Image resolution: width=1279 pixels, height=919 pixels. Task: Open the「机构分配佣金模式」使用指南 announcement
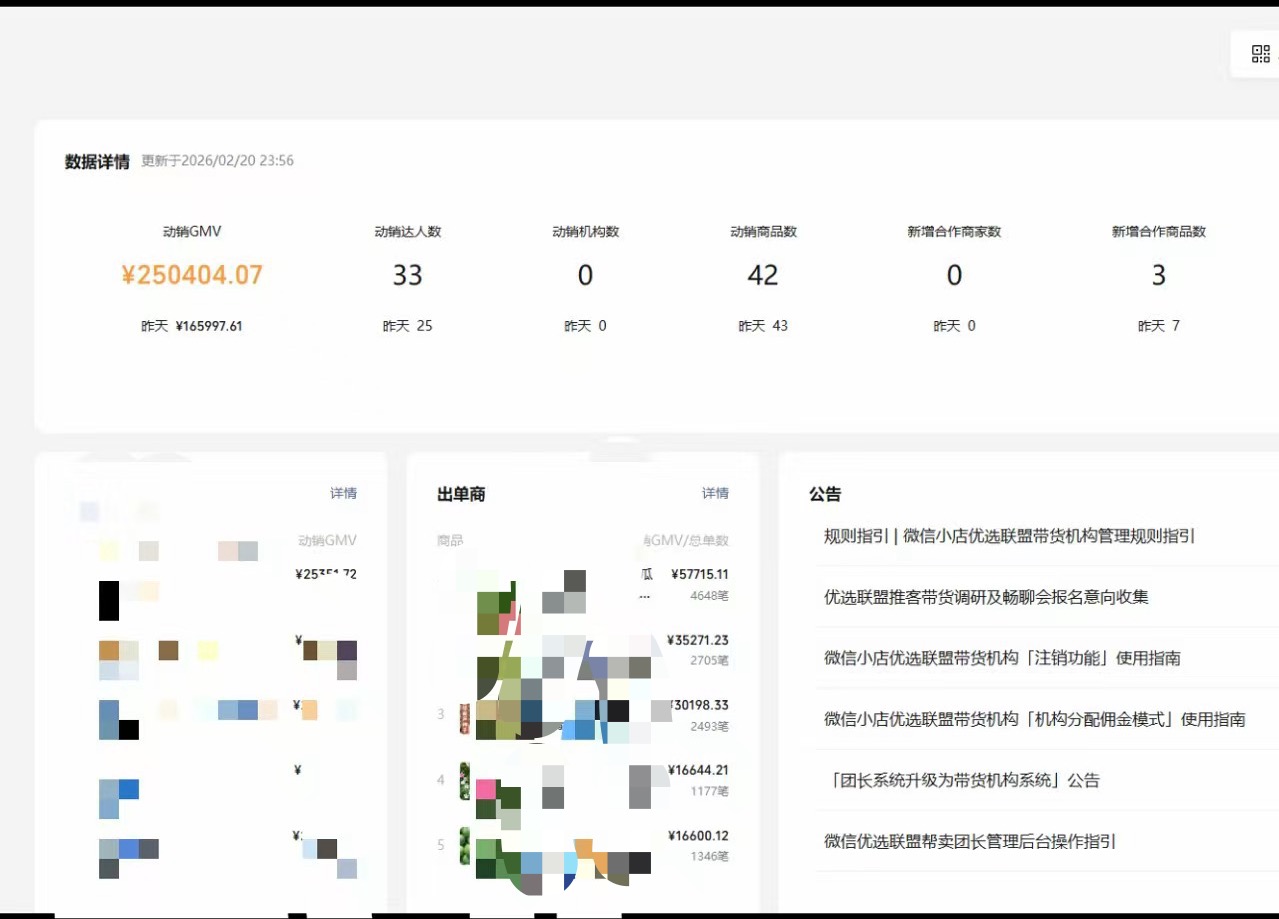pyautogui.click(x=1034, y=719)
